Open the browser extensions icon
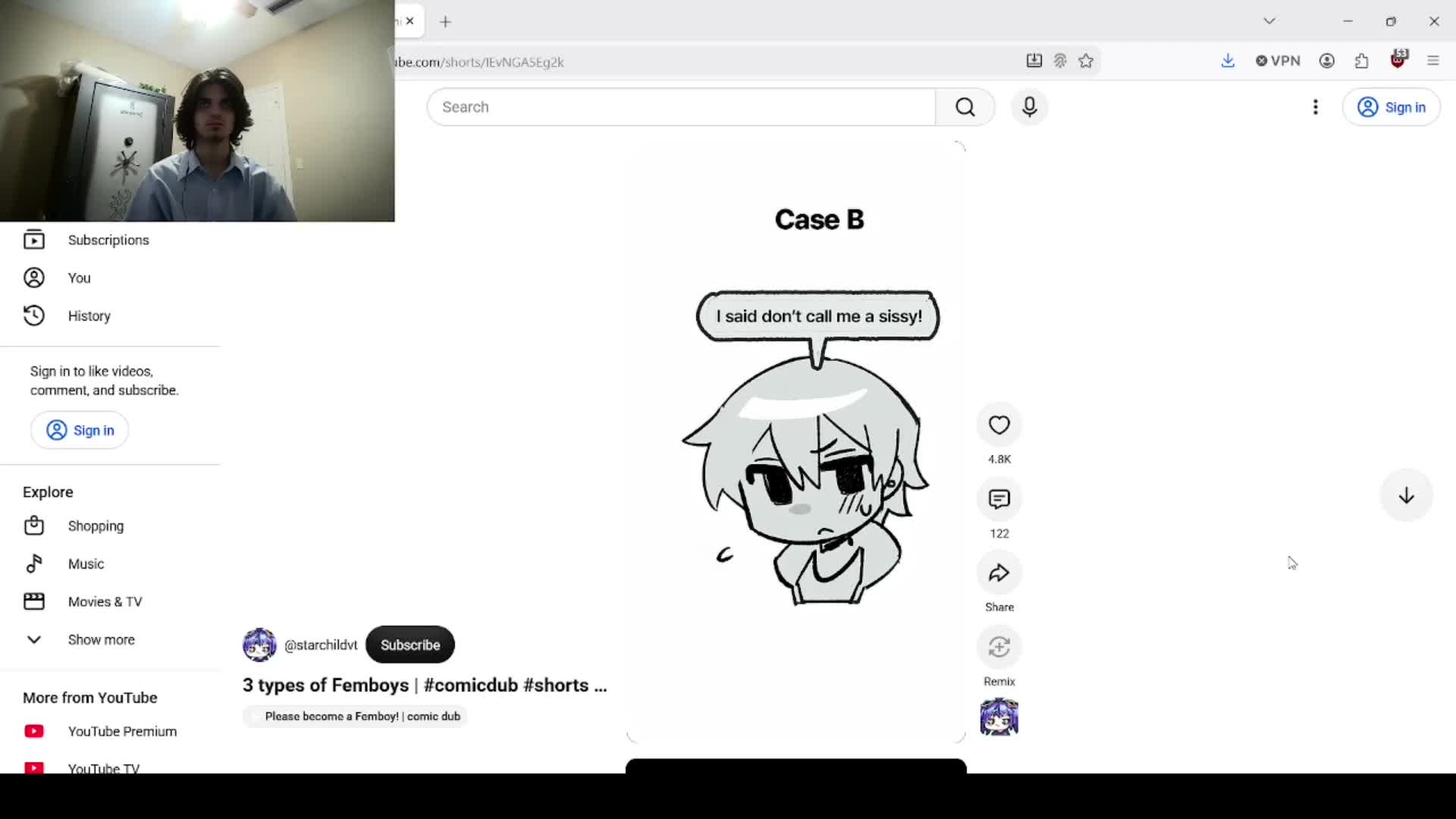Image resolution: width=1456 pixels, height=819 pixels. 1361,61
